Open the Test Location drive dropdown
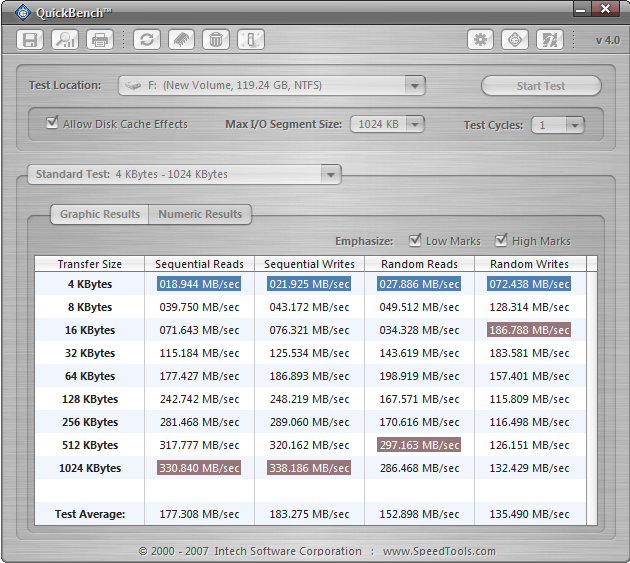This screenshot has height=563, width=630. tap(415, 86)
